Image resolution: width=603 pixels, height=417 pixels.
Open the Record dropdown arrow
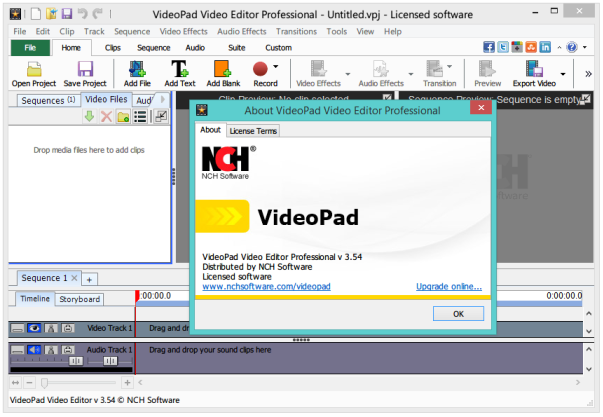click(x=276, y=67)
